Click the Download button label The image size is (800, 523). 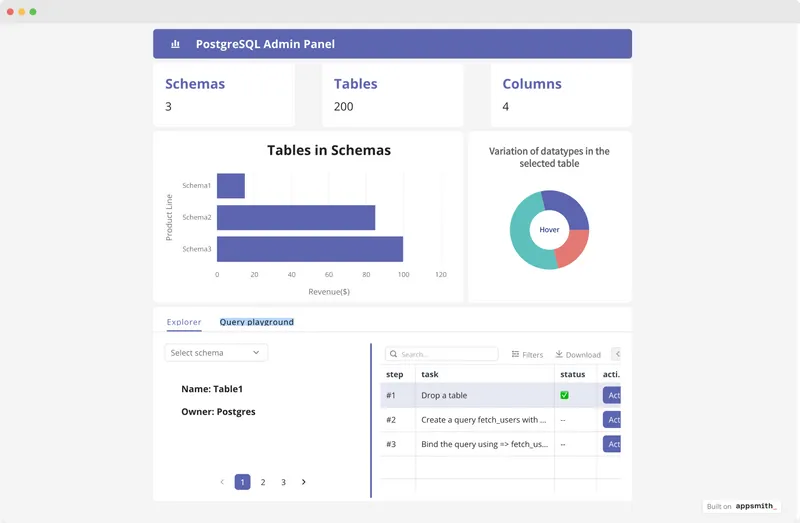point(583,355)
